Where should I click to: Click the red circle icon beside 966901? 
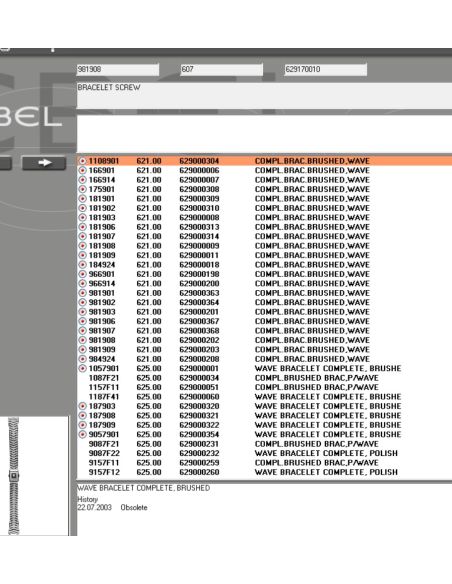click(82, 274)
